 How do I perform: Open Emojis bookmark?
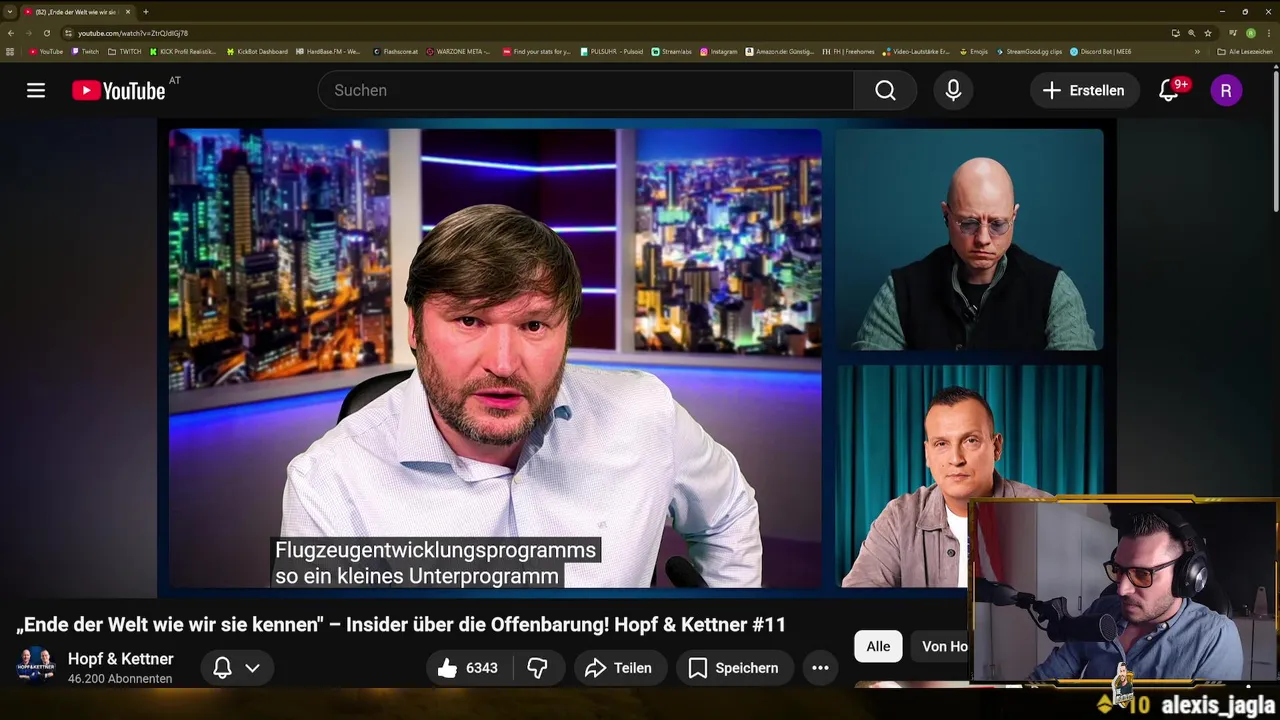(x=974, y=51)
